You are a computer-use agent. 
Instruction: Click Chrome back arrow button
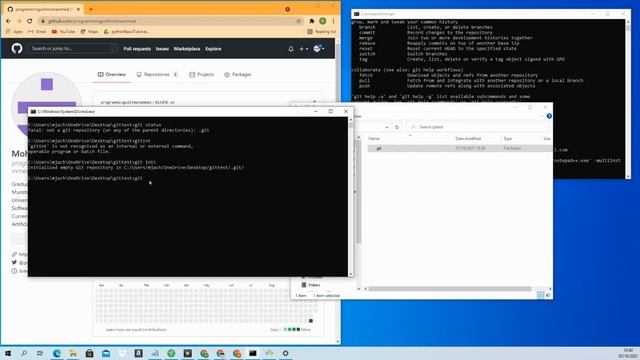(9, 21)
